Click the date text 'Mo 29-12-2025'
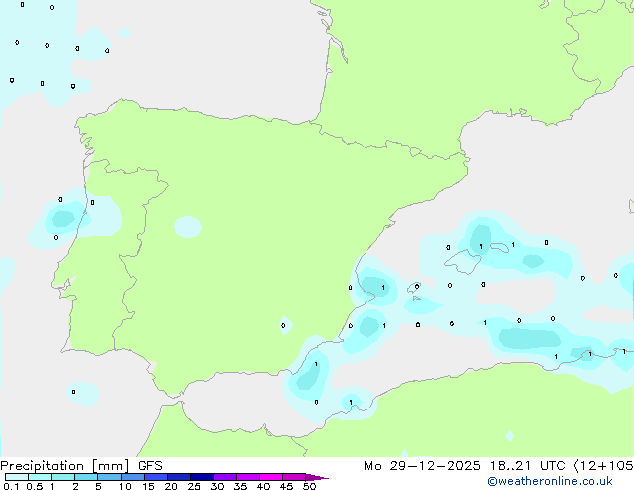This screenshot has width=634, height=490. coord(422,466)
